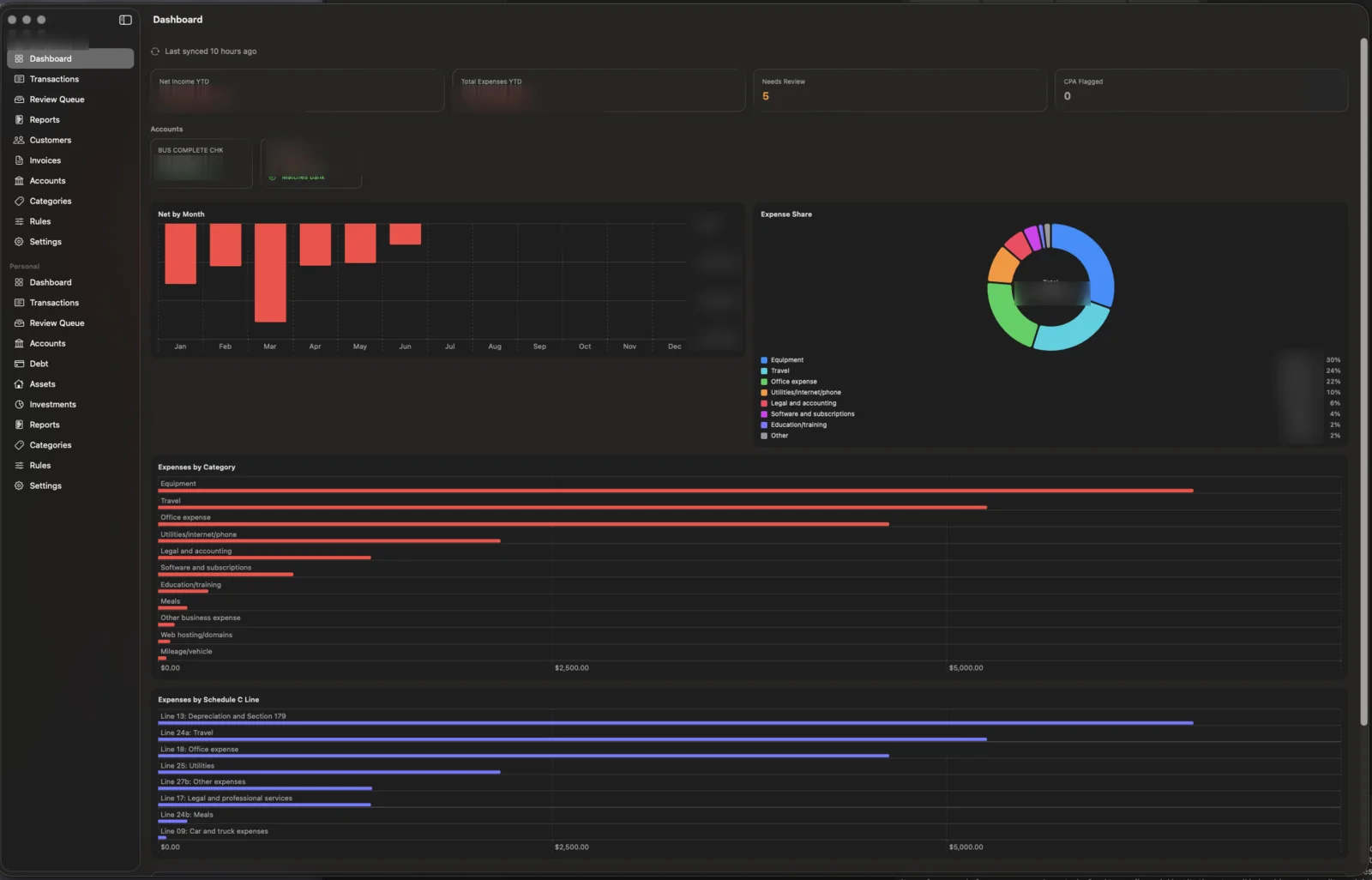Click the January bar in Net by Month
This screenshot has height=880, width=1372.
coord(180,254)
